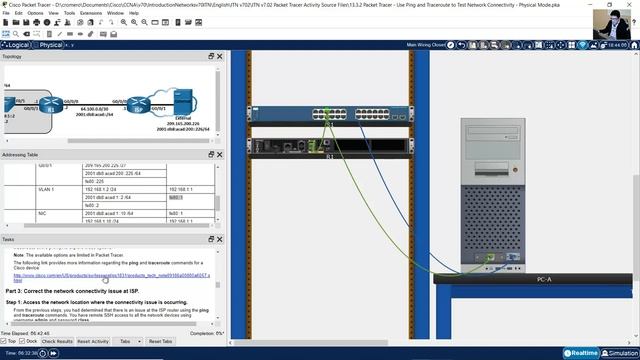Screen dimensions: 640x360
Task: Print the workspace using printer icon
Action: click(x=37, y=22)
